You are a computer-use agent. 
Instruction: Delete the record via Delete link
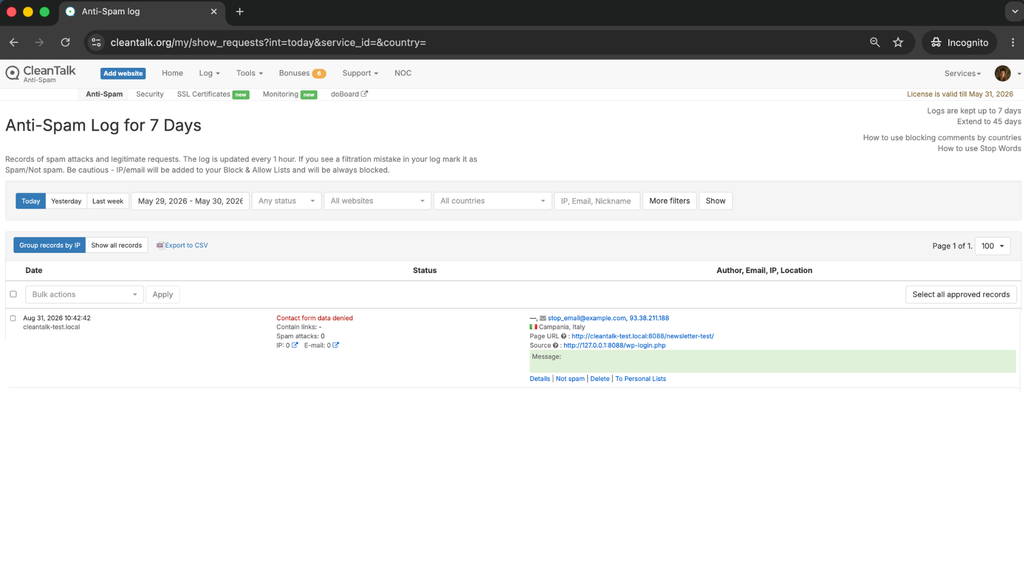tap(600, 379)
